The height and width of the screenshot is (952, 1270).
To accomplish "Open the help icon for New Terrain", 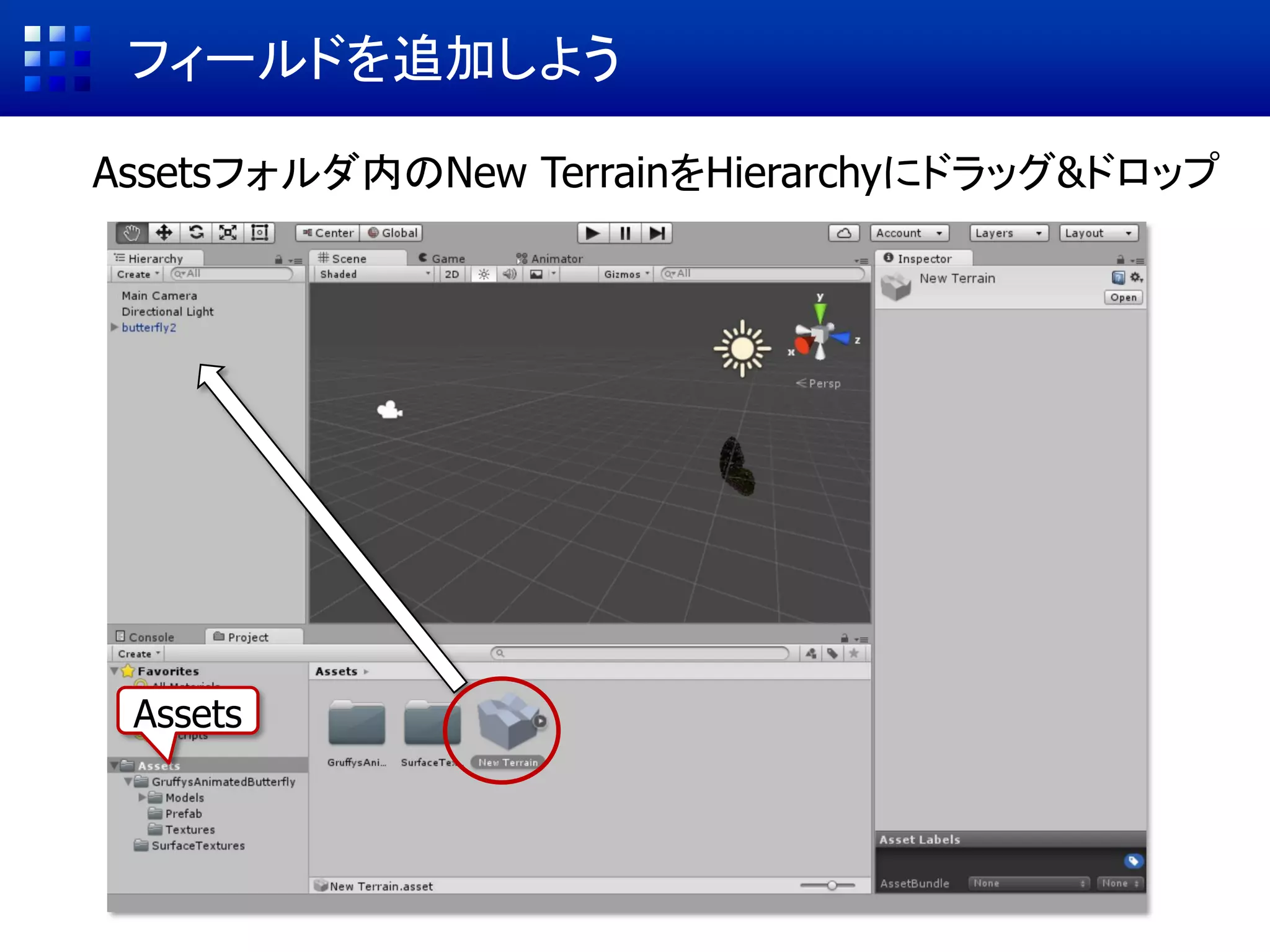I will pos(1118,278).
